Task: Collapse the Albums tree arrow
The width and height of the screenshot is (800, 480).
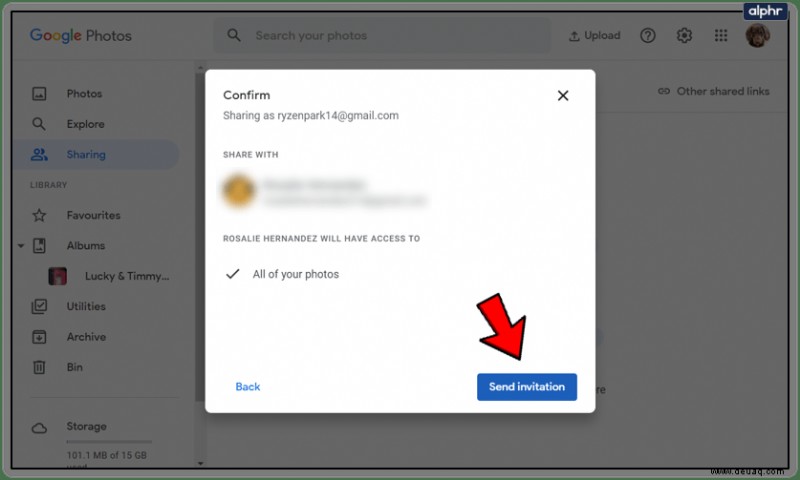Action: point(21,245)
